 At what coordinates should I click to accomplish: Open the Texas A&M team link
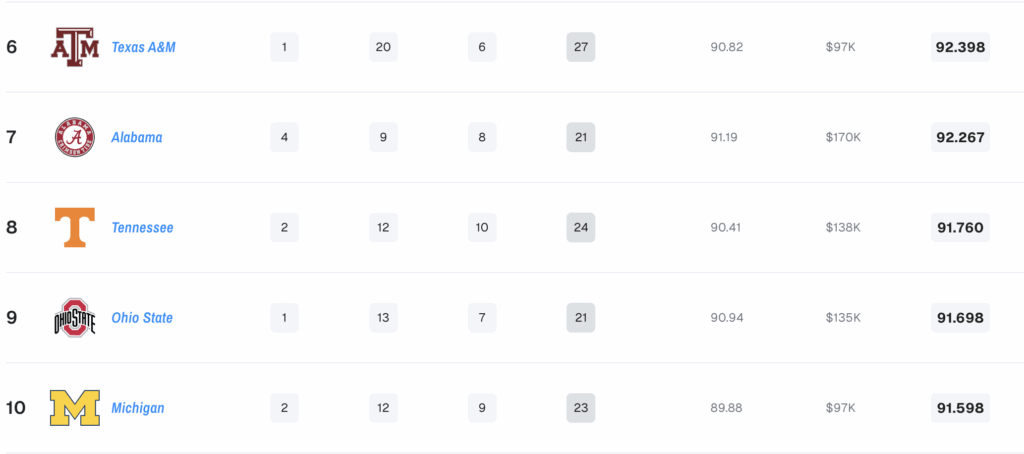144,47
